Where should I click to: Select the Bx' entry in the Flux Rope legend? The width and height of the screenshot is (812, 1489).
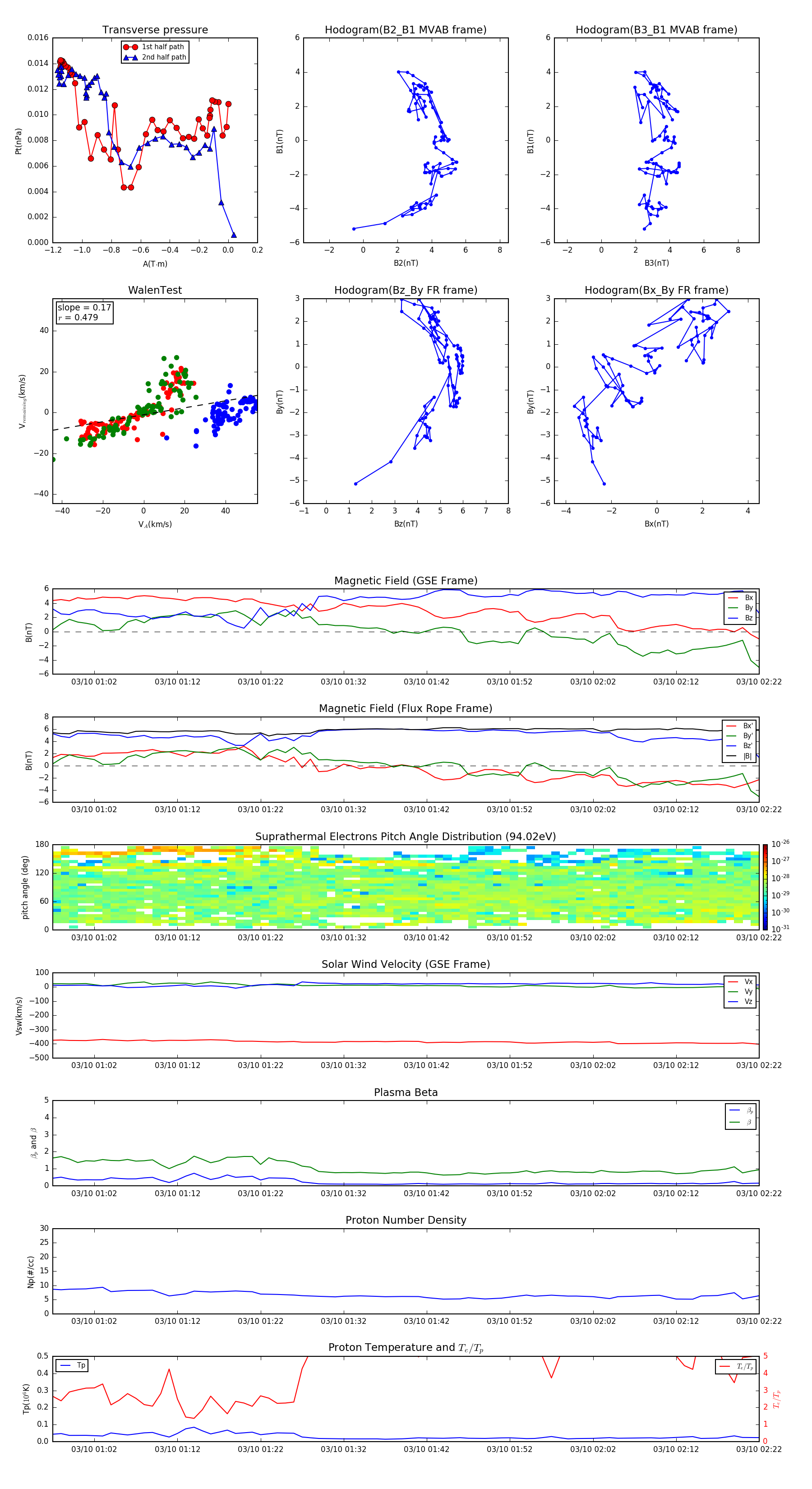click(740, 726)
